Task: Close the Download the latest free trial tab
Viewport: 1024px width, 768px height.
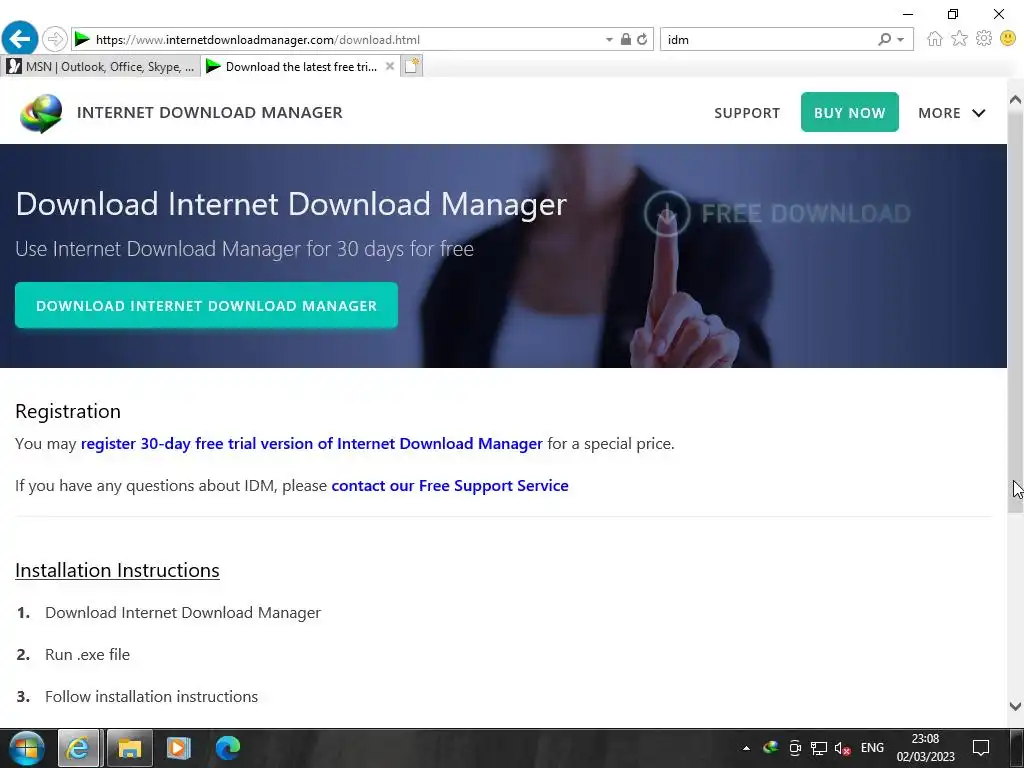Action: pyautogui.click(x=390, y=66)
